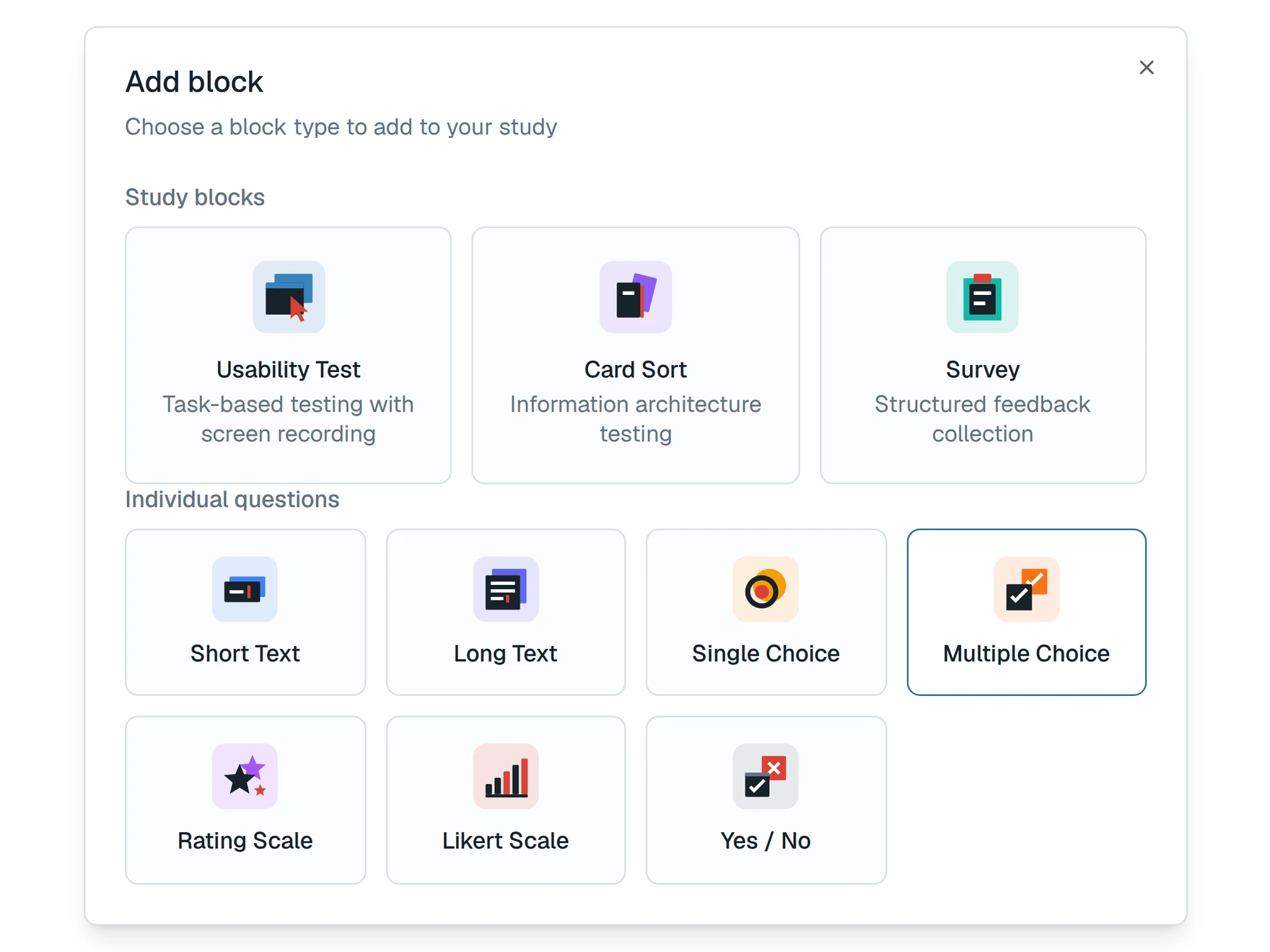Click 'Choose a block type' subtitle text
The image size is (1270, 952).
(x=341, y=127)
